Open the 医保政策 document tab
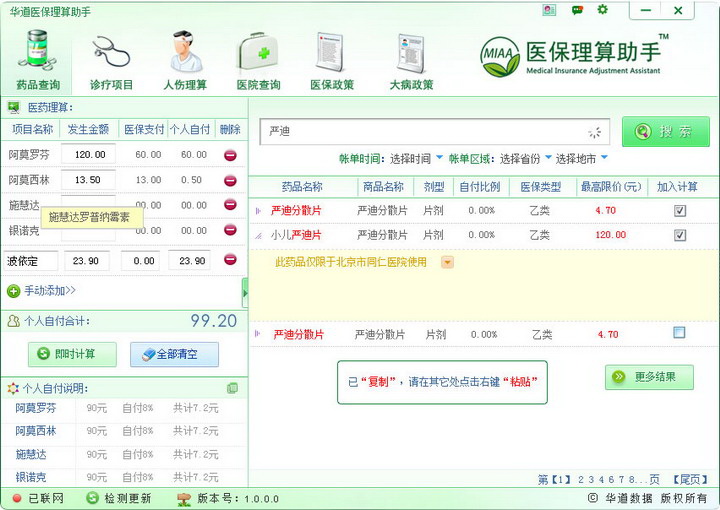720x510 pixels. point(332,60)
